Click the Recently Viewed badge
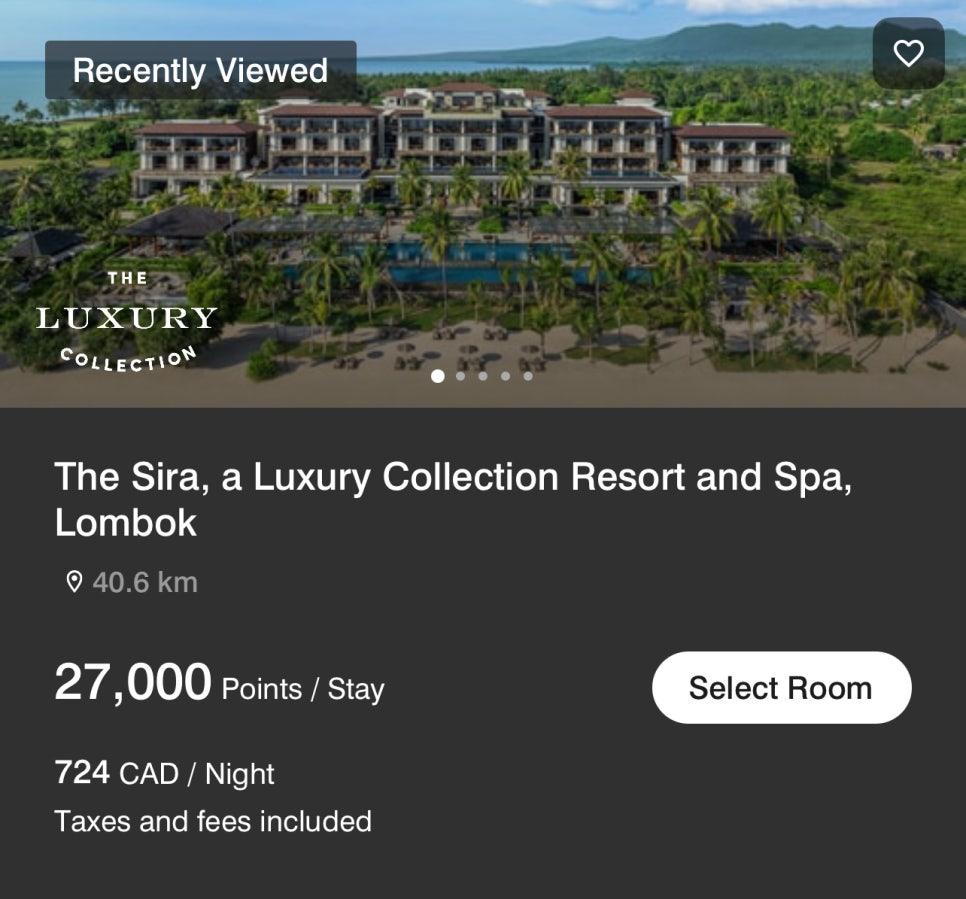 pyautogui.click(x=201, y=70)
